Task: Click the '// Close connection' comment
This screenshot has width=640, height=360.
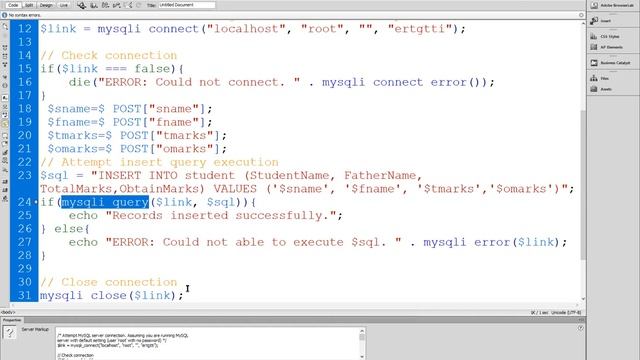Action: tap(109, 282)
